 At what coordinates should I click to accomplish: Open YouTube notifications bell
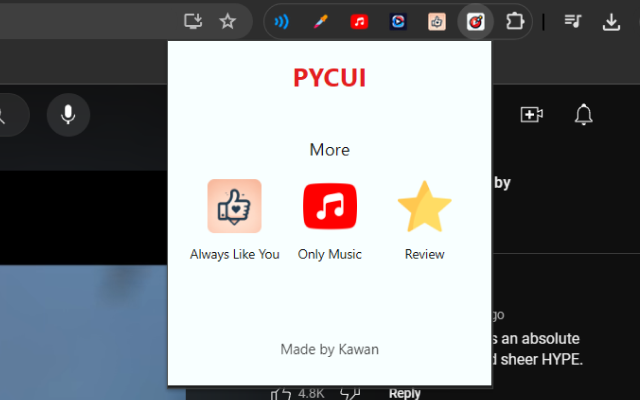pos(583,114)
